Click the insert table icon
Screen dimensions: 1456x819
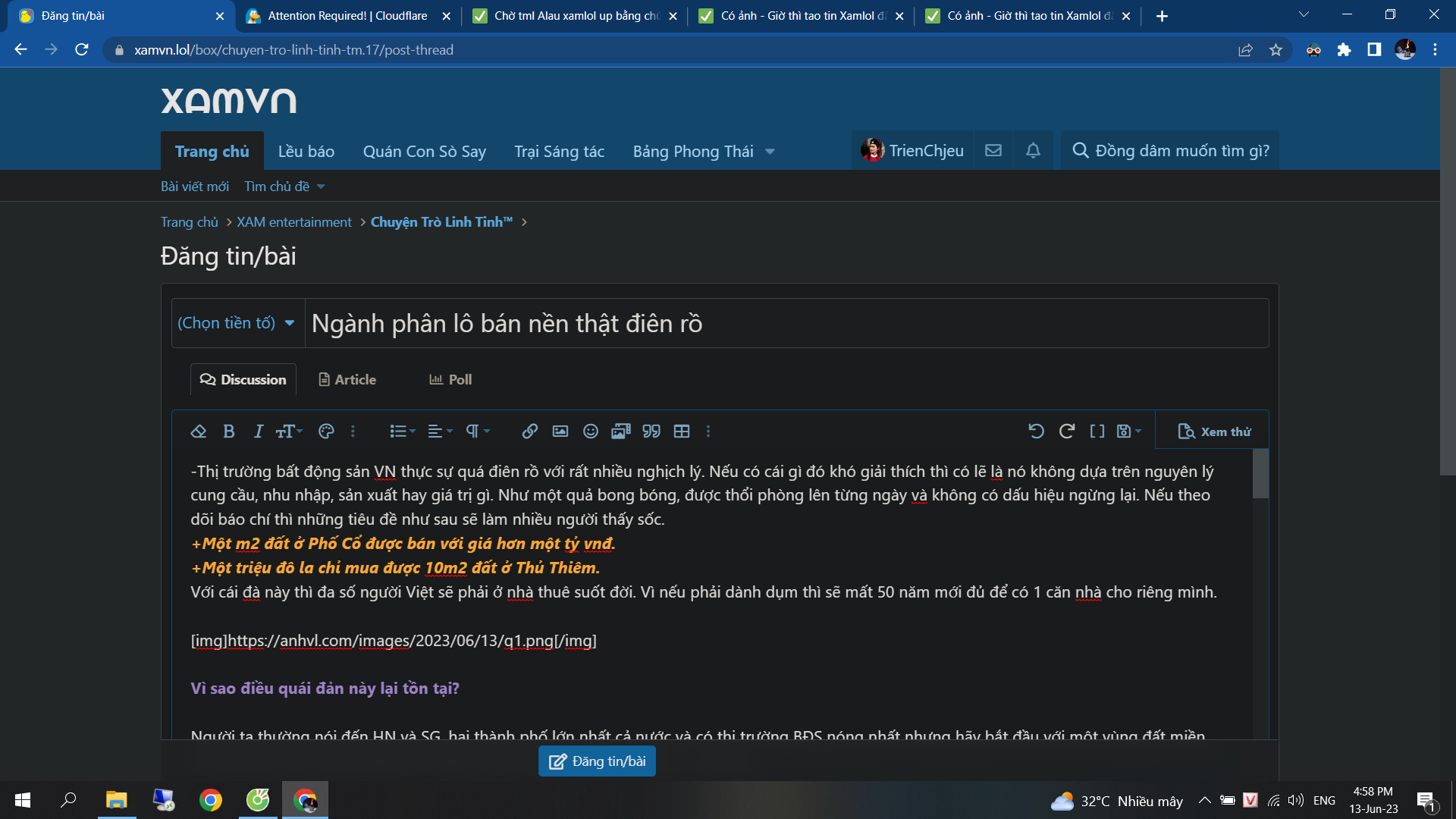(x=681, y=431)
